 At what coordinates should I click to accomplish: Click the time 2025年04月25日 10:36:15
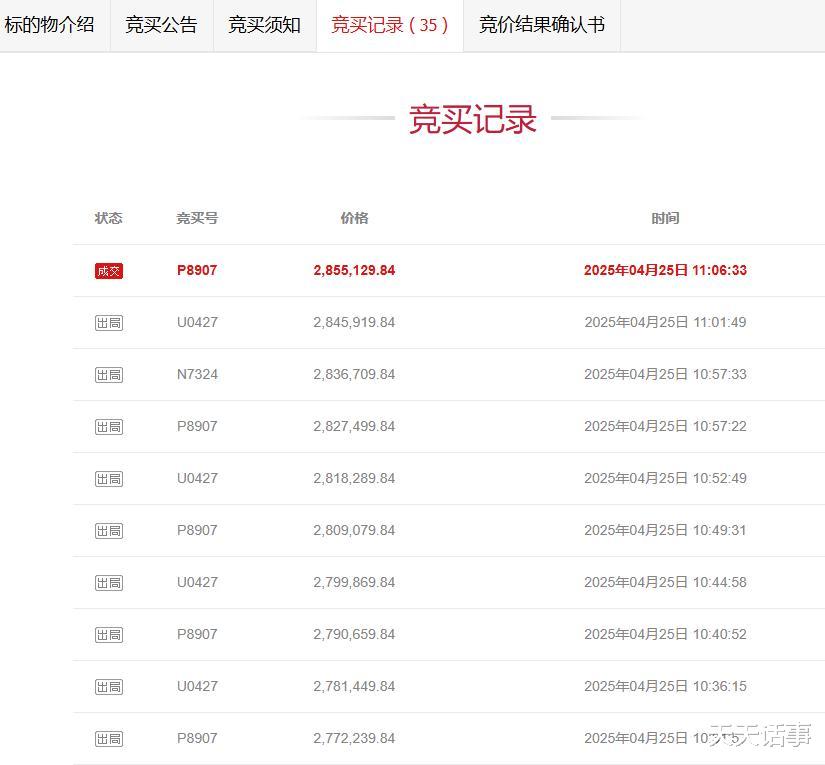pos(665,687)
